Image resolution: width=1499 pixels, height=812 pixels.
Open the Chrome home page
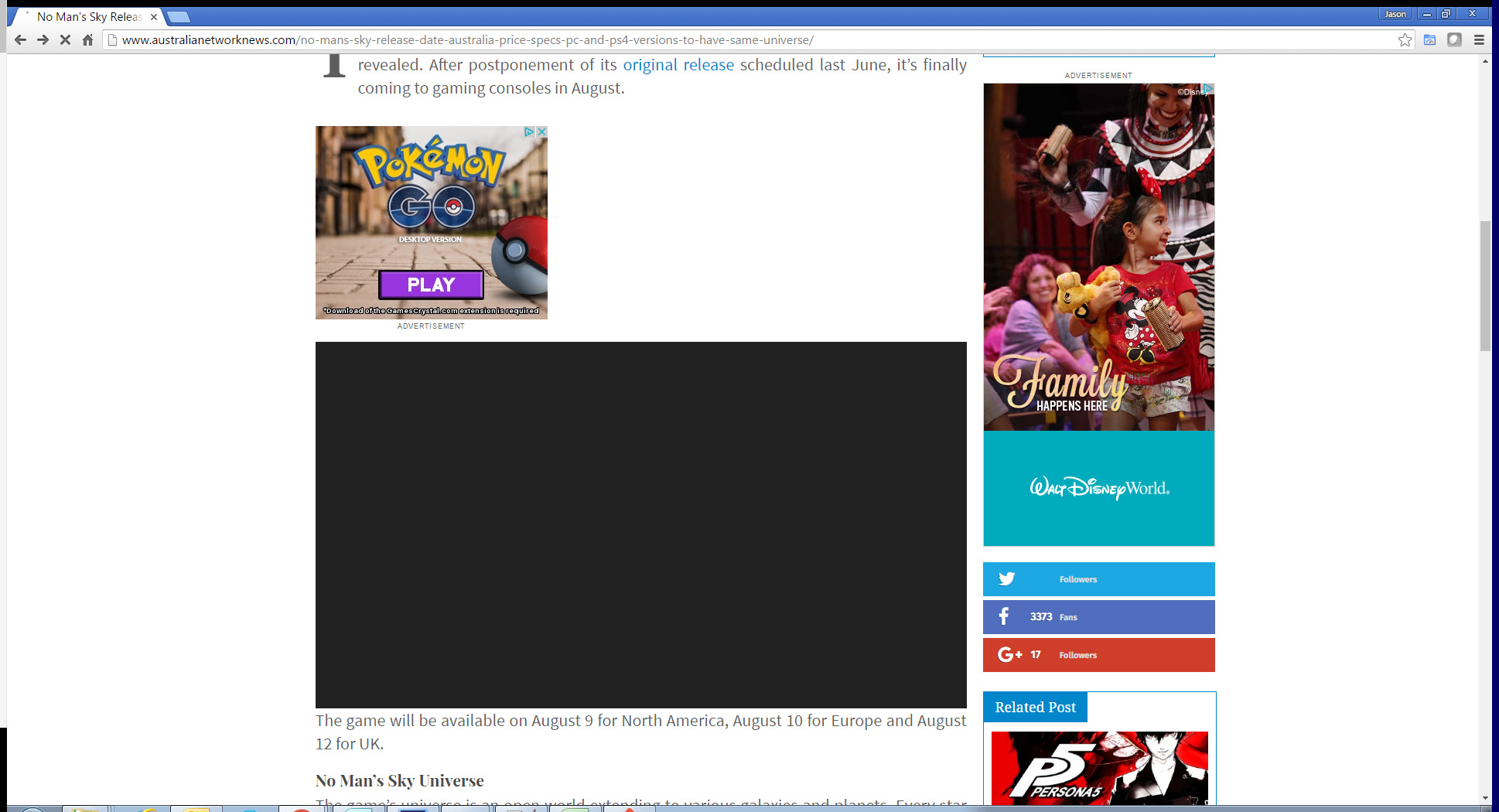87,39
